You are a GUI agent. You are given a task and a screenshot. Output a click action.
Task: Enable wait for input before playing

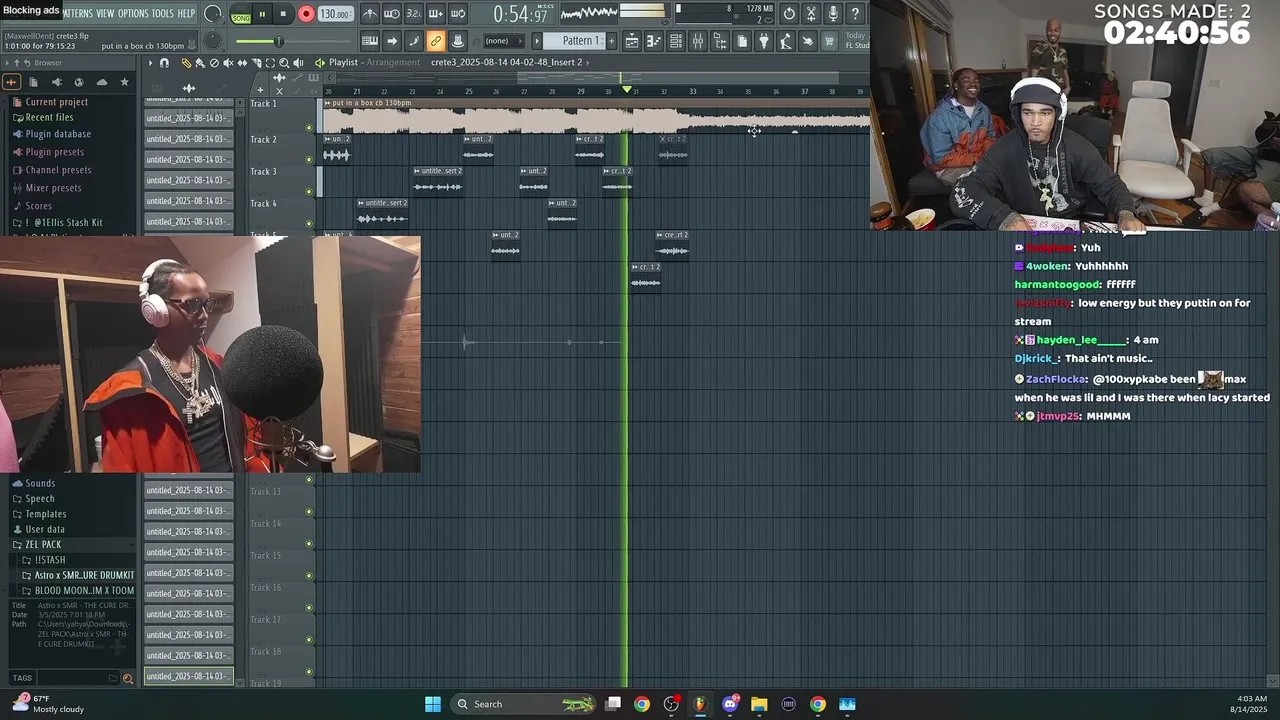pos(392,14)
